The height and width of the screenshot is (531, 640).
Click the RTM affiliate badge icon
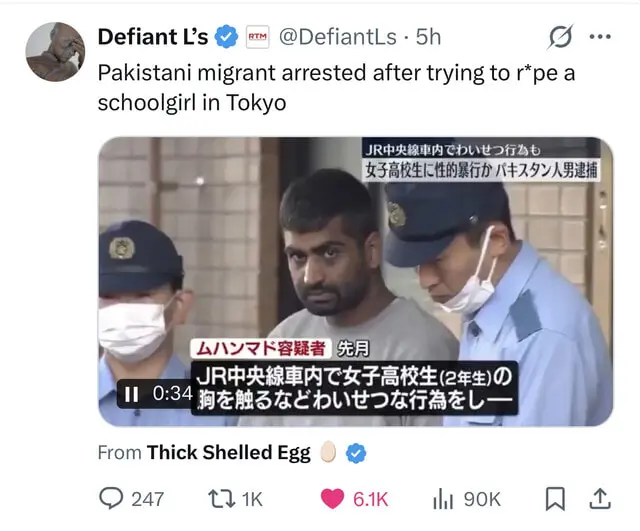258,37
